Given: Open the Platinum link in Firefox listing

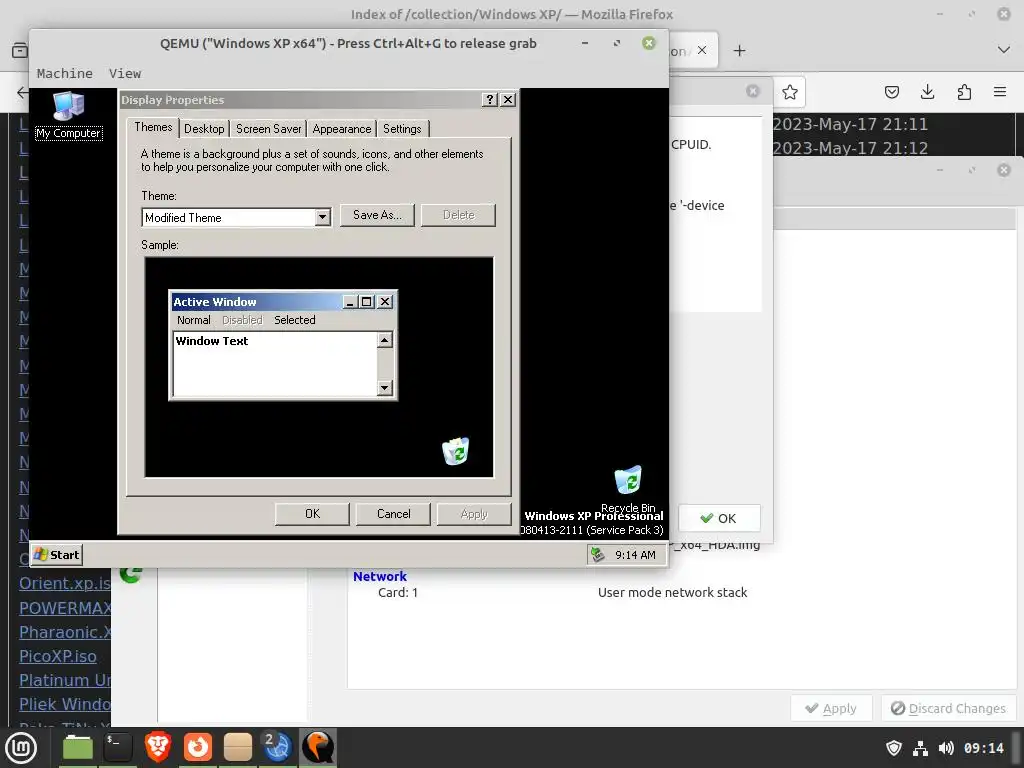Looking at the screenshot, I should tap(65, 680).
